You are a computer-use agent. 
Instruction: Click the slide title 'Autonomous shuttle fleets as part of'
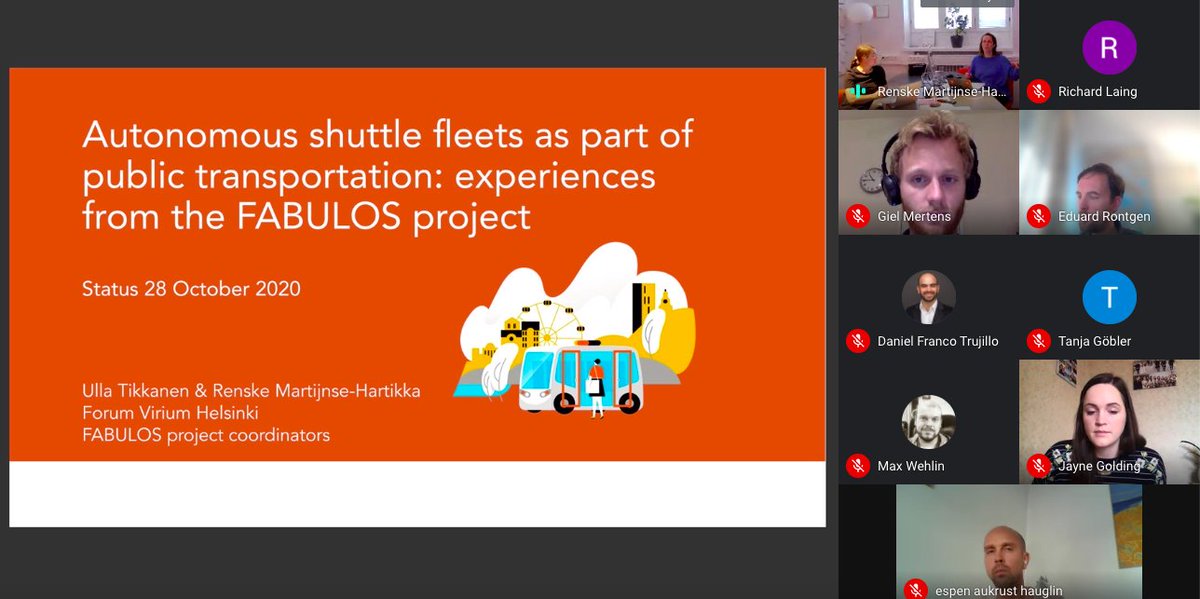click(x=388, y=135)
